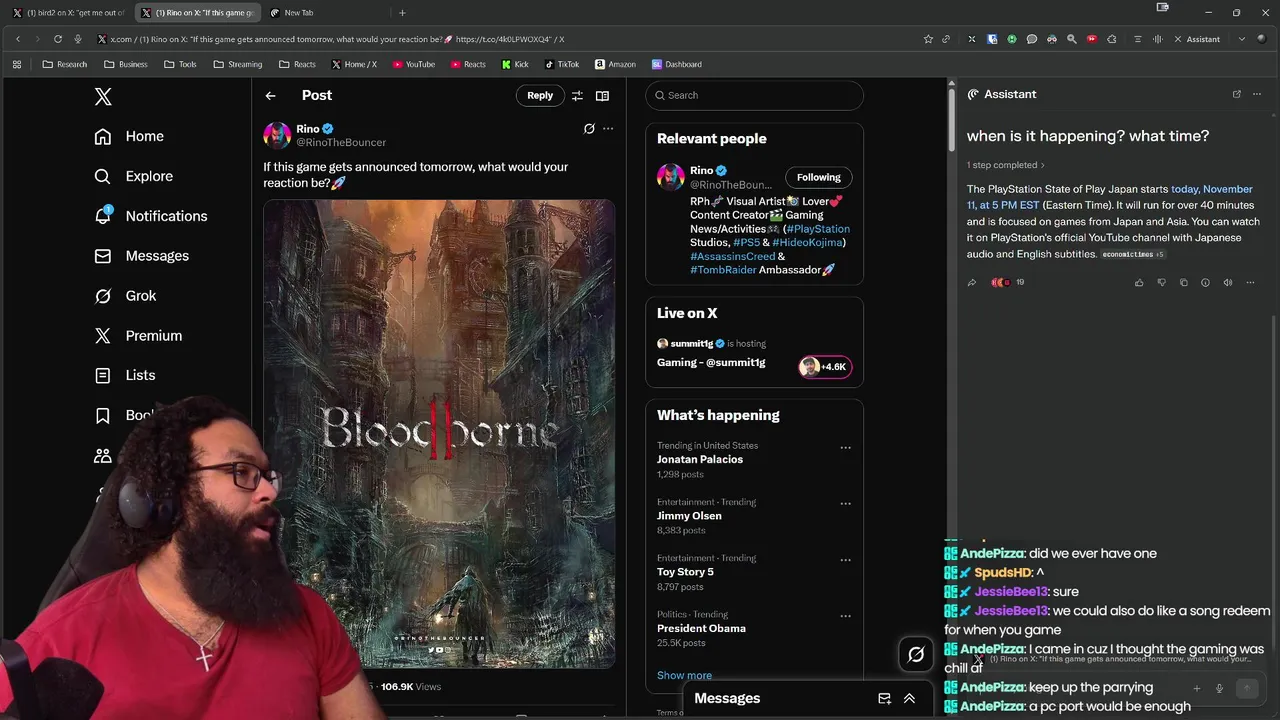Image resolution: width=1280 pixels, height=720 pixels.
Task: Open the TikTok bookmark
Action: tap(562, 64)
